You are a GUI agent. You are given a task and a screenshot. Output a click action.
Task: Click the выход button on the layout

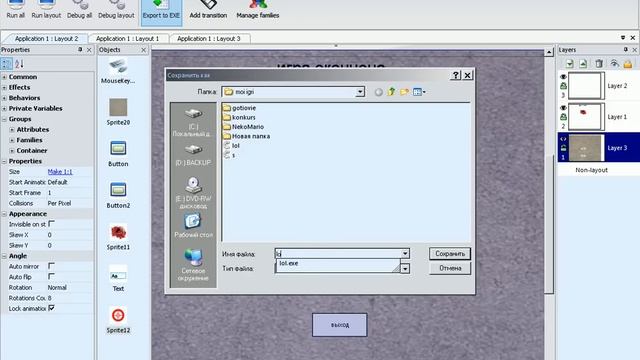340,325
